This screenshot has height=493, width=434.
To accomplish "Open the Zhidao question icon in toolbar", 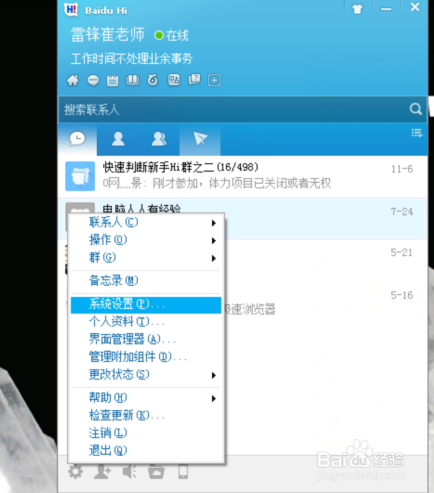I will 194,80.
